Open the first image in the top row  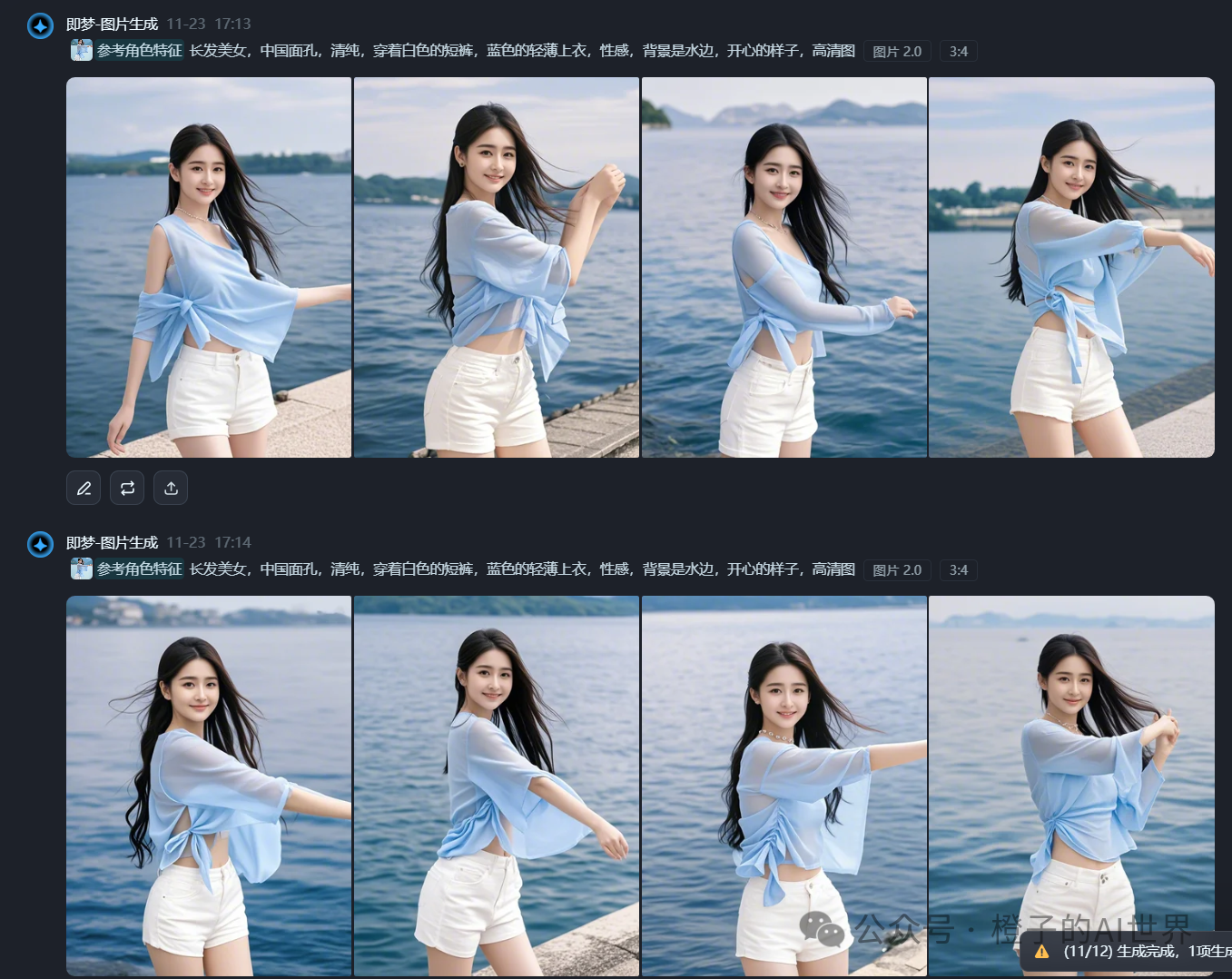click(x=209, y=267)
